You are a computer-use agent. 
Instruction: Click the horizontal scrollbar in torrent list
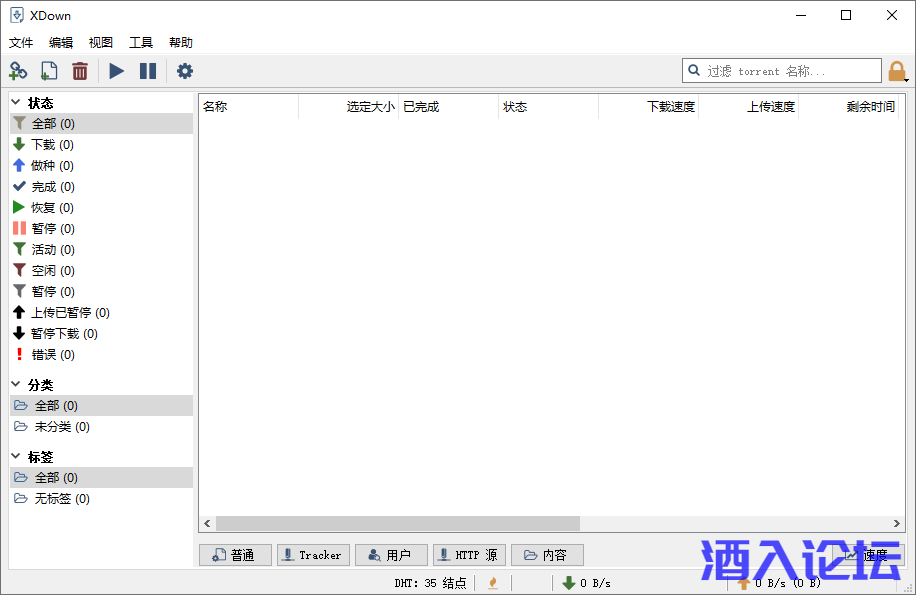(x=398, y=524)
